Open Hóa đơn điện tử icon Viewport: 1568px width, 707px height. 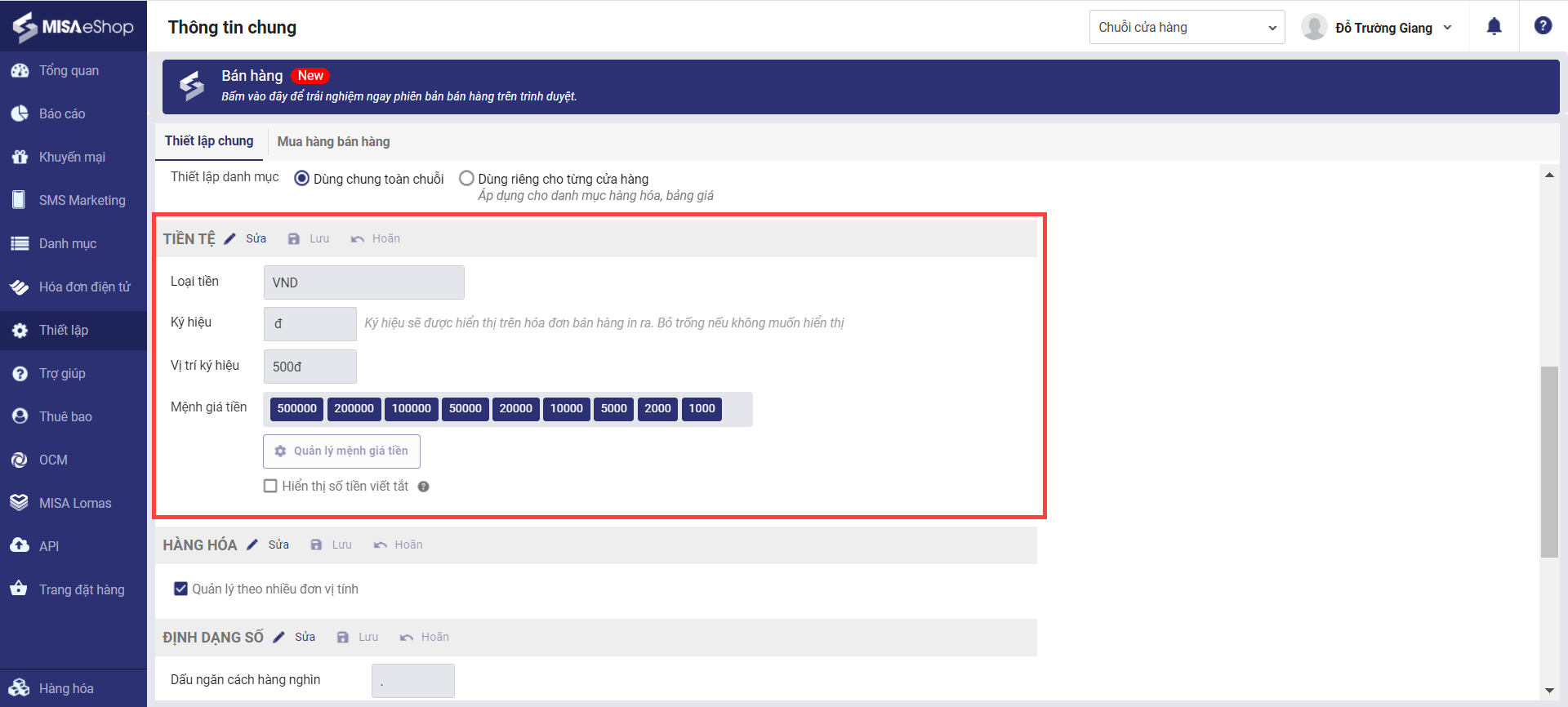point(20,287)
